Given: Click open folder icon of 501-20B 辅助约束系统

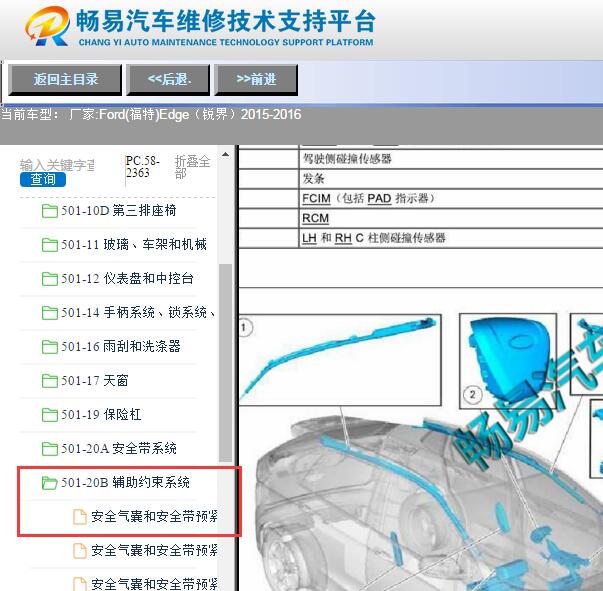Looking at the screenshot, I should pos(50,483).
